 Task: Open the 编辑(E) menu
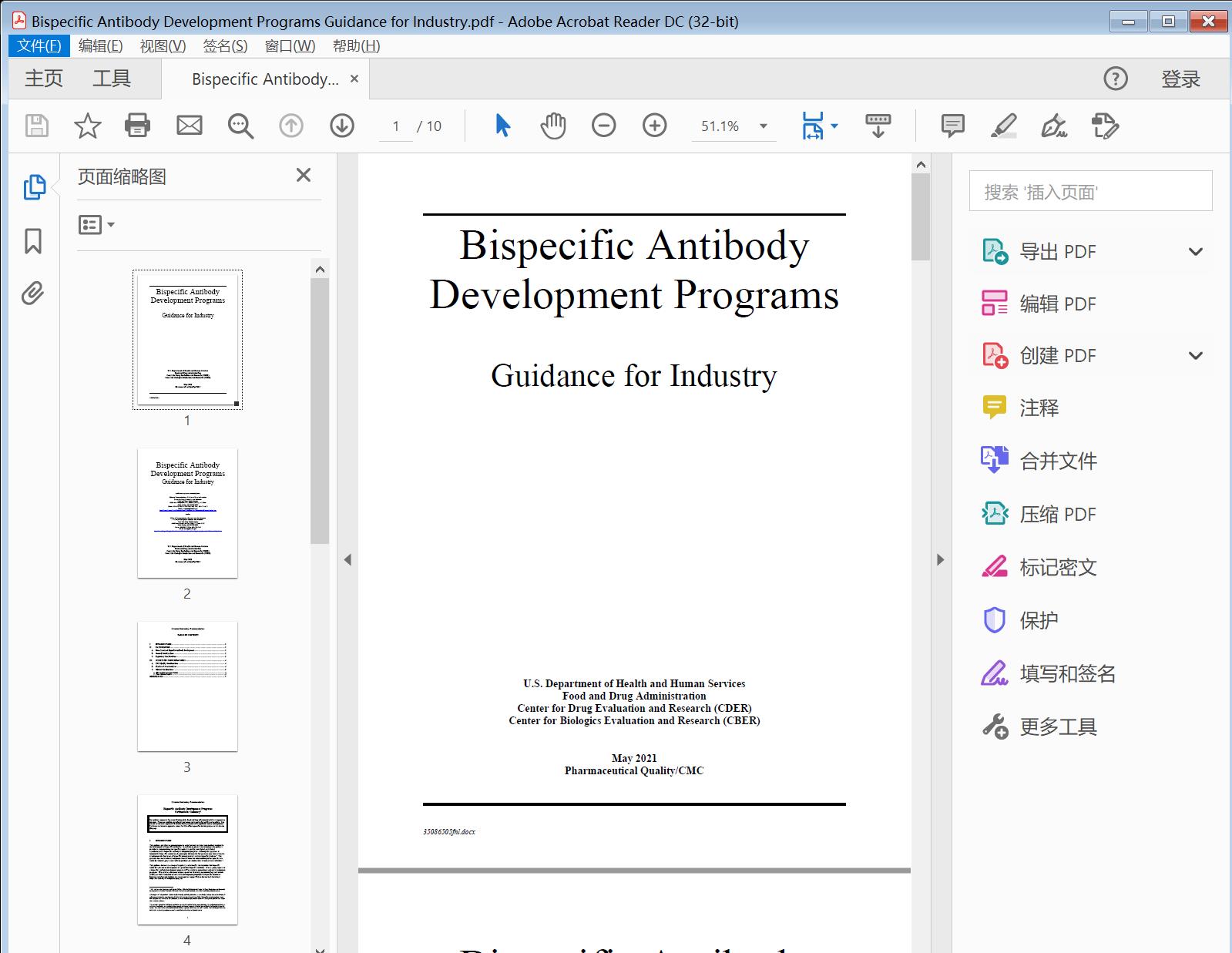pyautogui.click(x=100, y=46)
